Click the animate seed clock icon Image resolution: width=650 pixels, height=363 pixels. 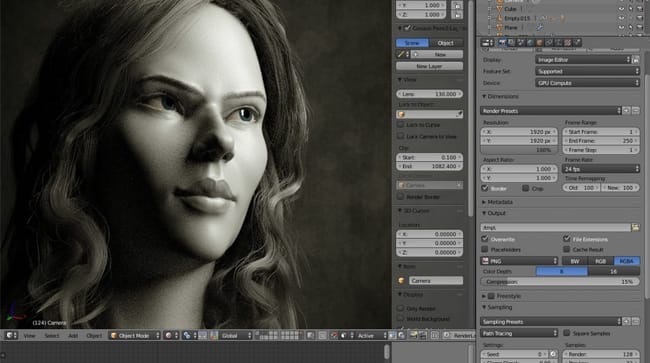[x=553, y=354]
